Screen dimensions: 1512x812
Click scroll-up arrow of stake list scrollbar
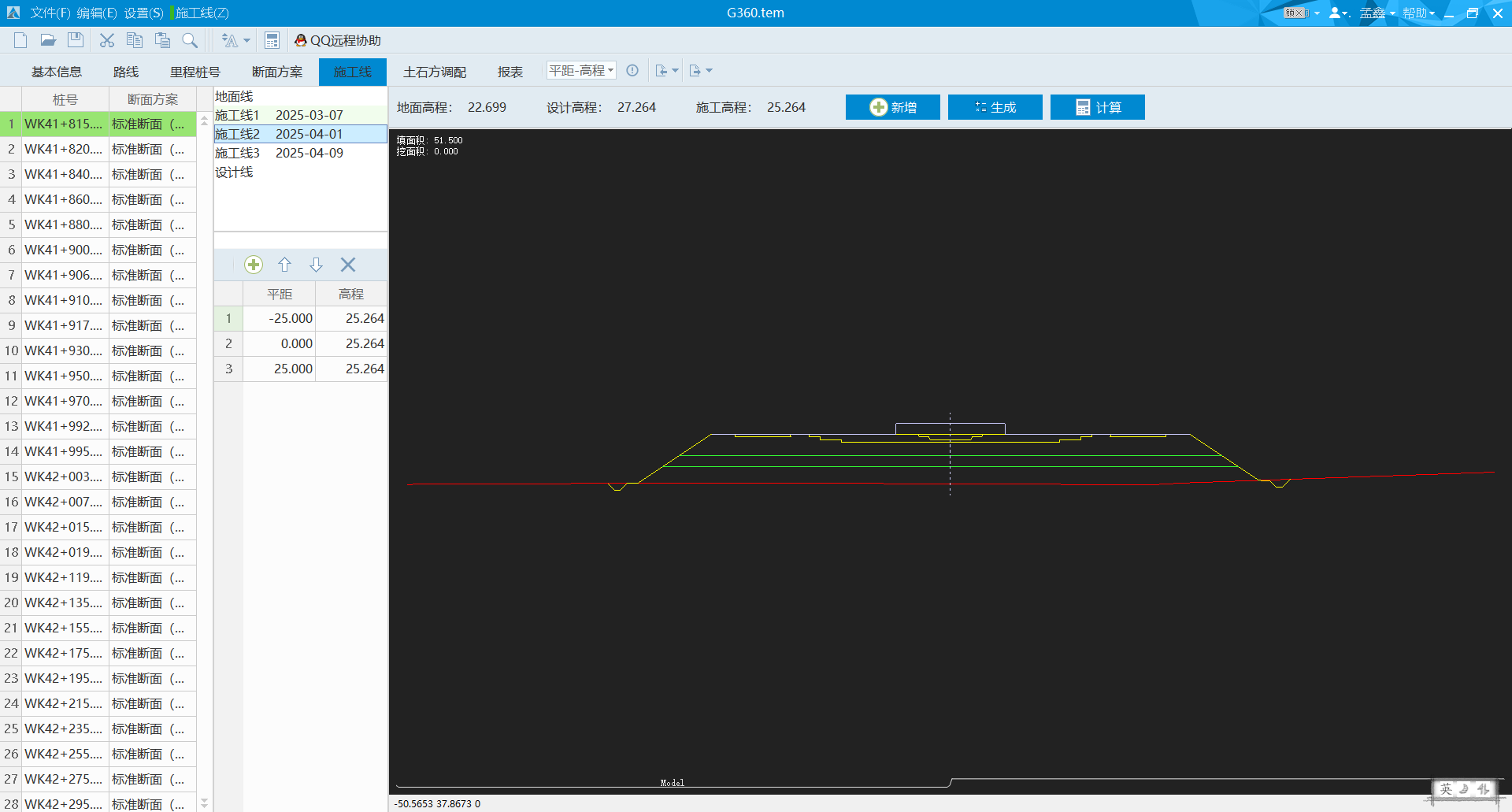coord(204,121)
